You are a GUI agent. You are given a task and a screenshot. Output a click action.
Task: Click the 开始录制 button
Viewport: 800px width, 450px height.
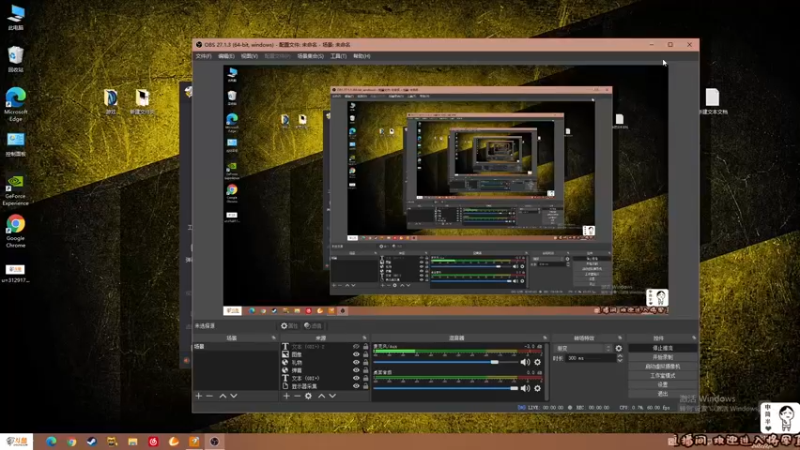coord(663,357)
